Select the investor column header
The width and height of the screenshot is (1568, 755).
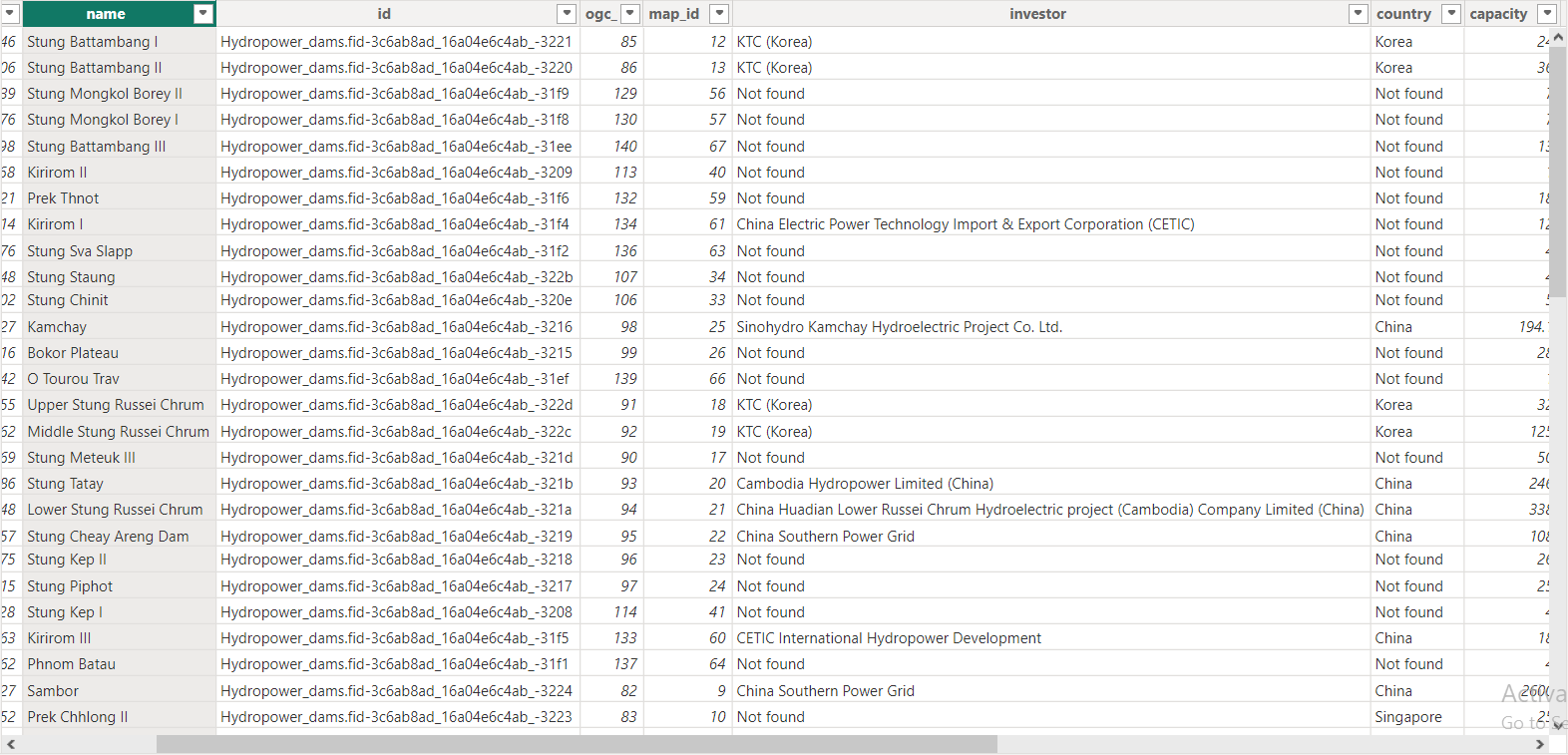tap(1038, 14)
